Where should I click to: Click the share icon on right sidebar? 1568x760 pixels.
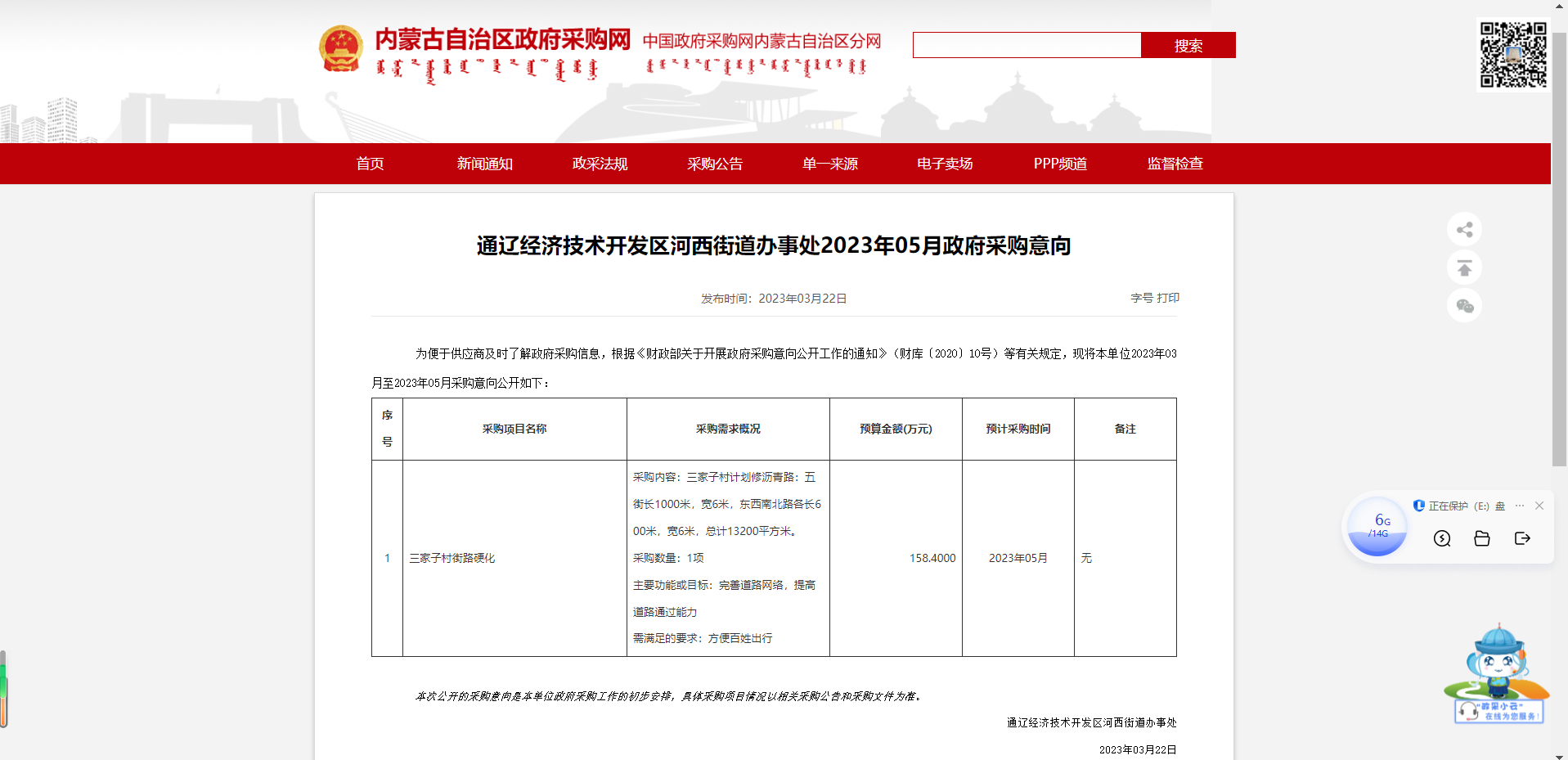1464,230
